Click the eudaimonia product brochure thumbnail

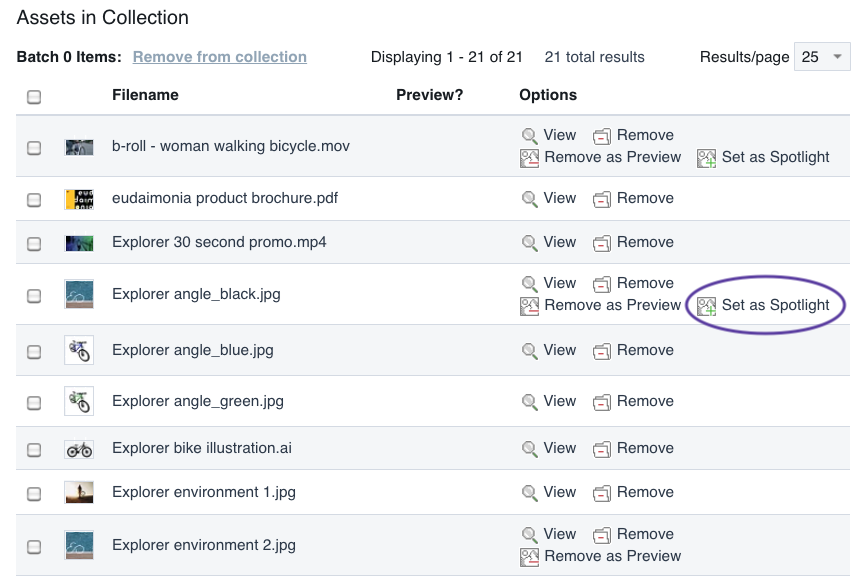(x=79, y=199)
